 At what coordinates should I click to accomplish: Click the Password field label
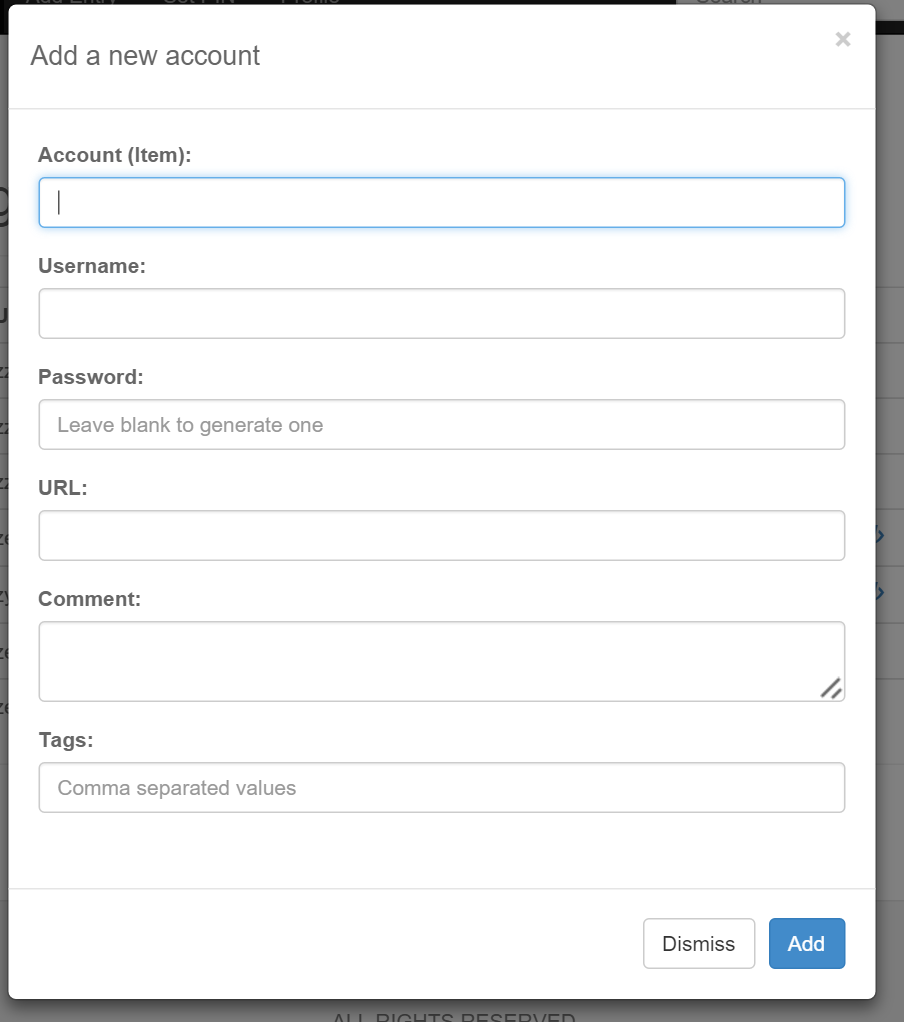pos(90,377)
